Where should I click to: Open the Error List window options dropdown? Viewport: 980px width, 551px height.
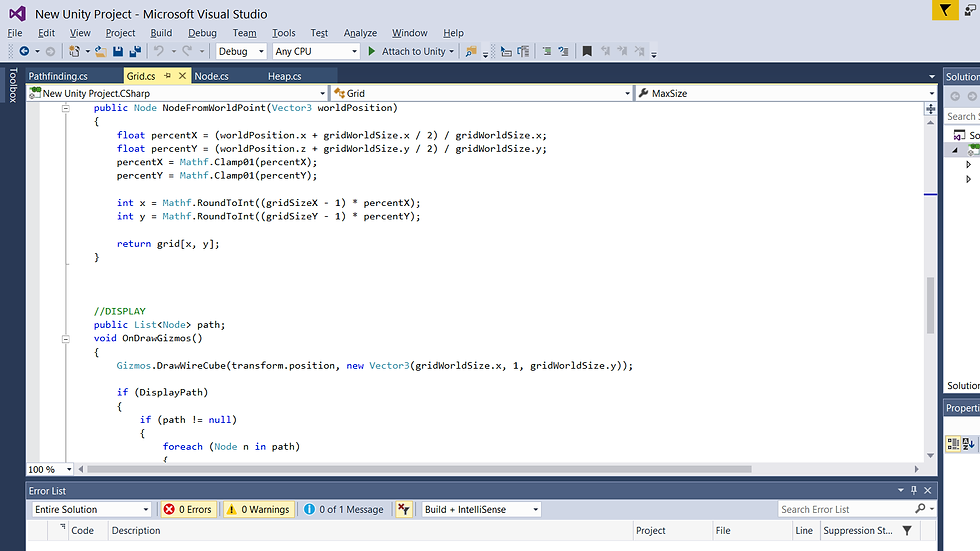click(901, 490)
